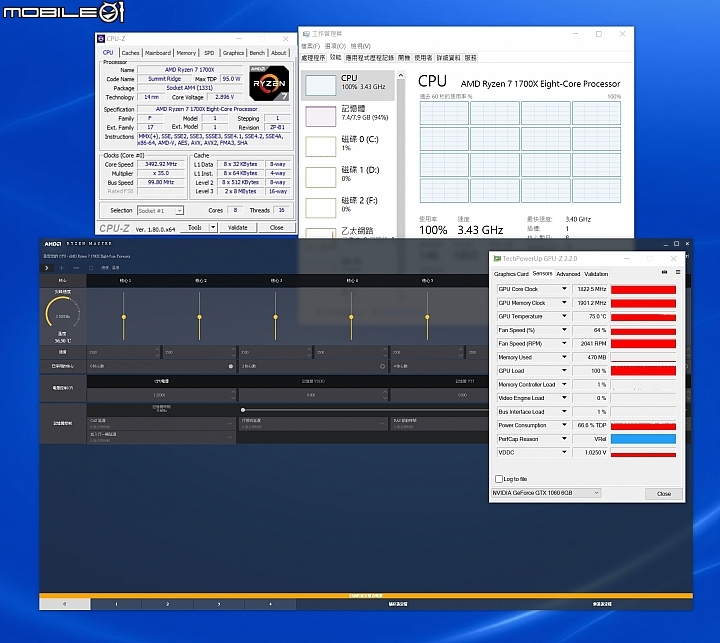Click the 1822.5 MHz GPU Core Clock value
The image size is (720, 643).
pyautogui.click(x=591, y=289)
